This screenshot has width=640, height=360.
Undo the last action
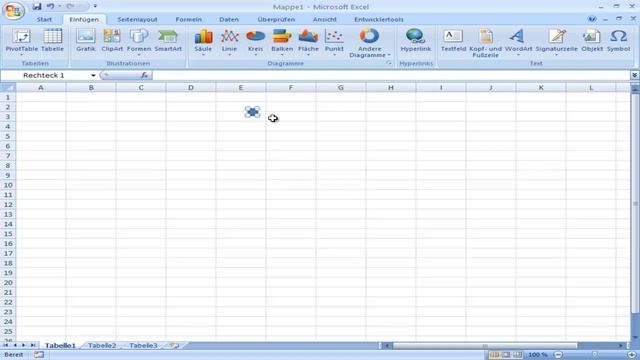[x=51, y=7]
